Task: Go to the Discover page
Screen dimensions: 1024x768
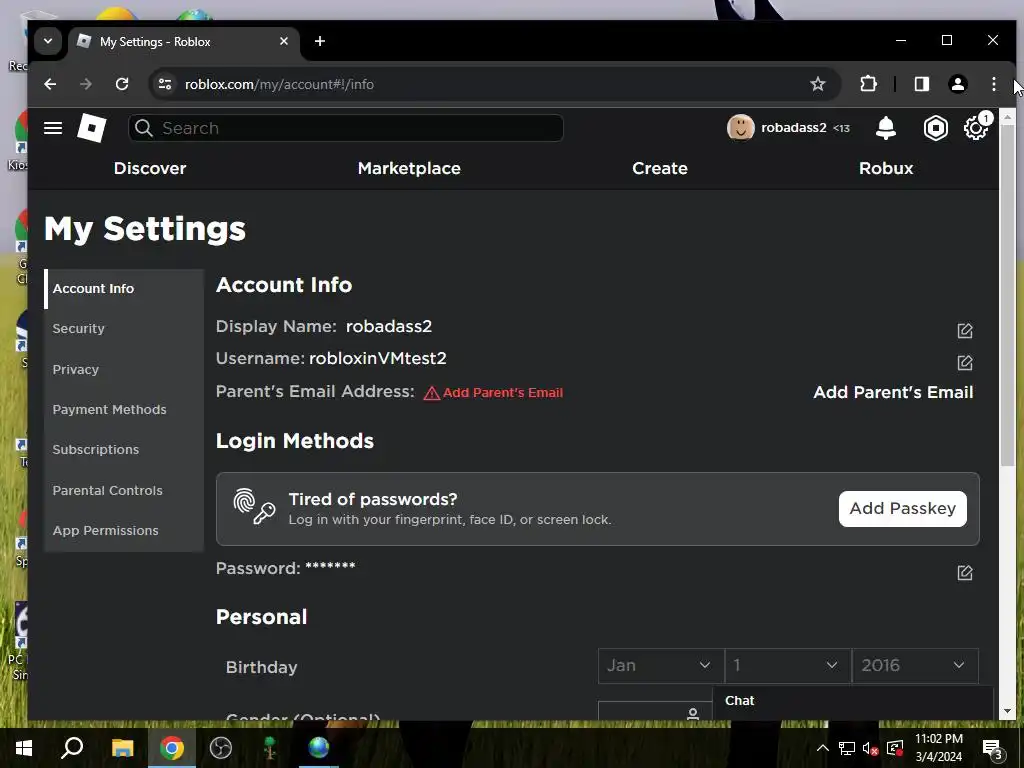Action: (x=150, y=168)
